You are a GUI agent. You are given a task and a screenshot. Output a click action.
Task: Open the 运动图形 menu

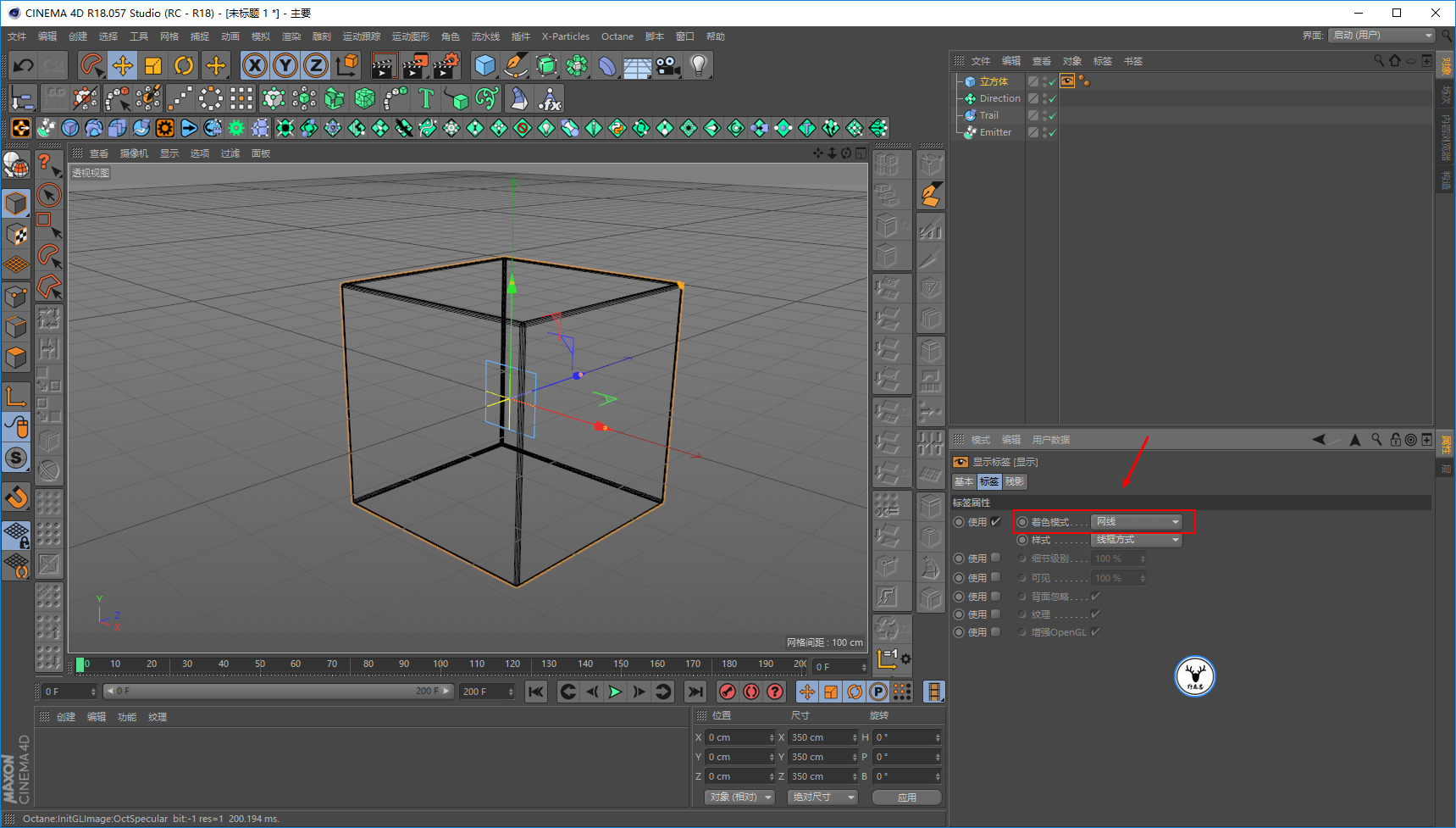pos(410,36)
